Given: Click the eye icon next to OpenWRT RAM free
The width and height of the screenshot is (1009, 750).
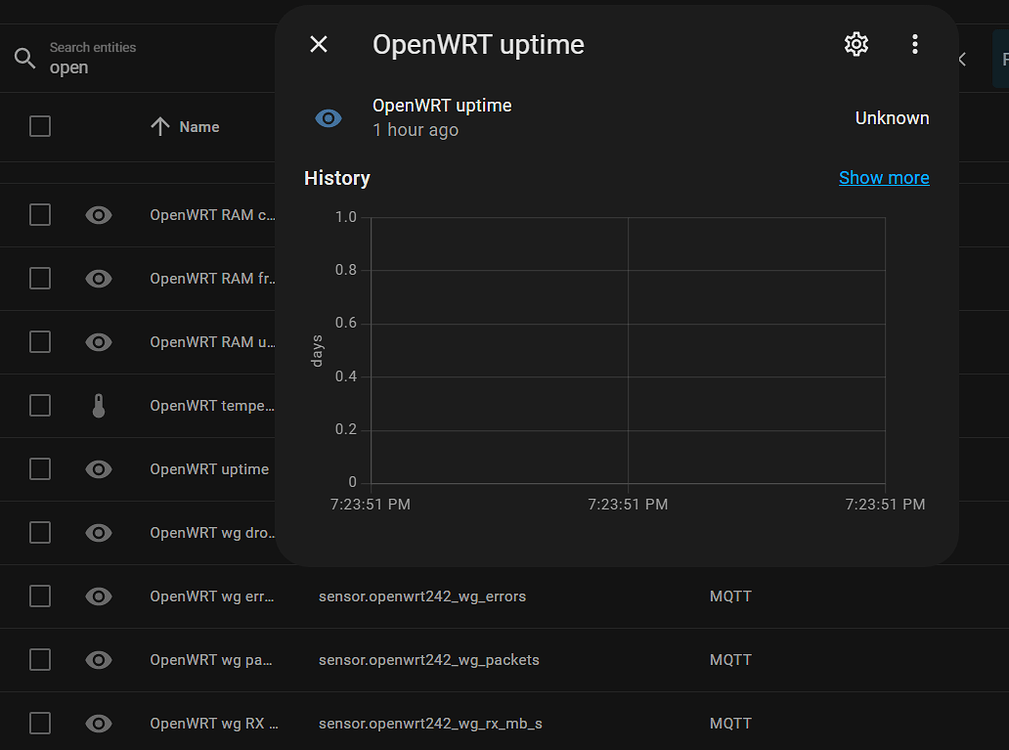Looking at the screenshot, I should coord(98,278).
